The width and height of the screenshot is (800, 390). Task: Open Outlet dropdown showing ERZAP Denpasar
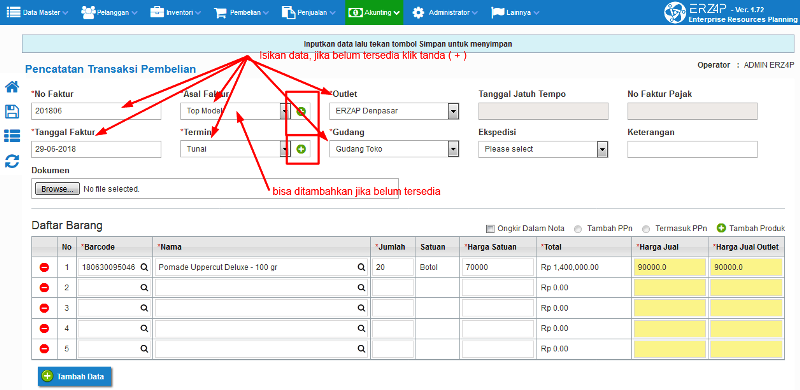point(394,111)
